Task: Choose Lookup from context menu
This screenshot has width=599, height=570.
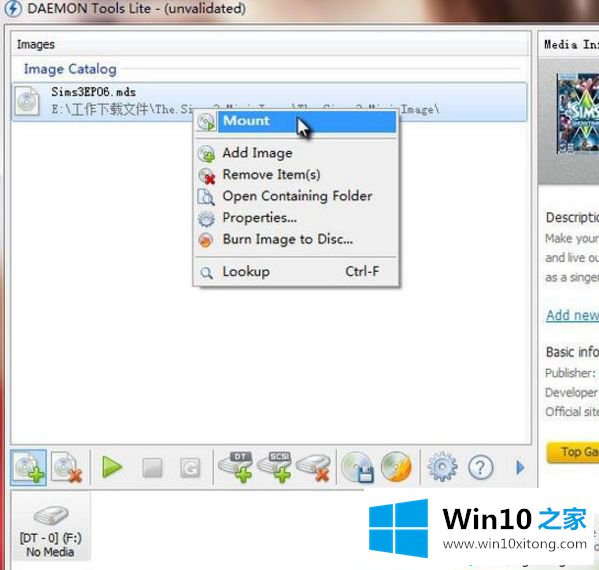Action: (296, 272)
